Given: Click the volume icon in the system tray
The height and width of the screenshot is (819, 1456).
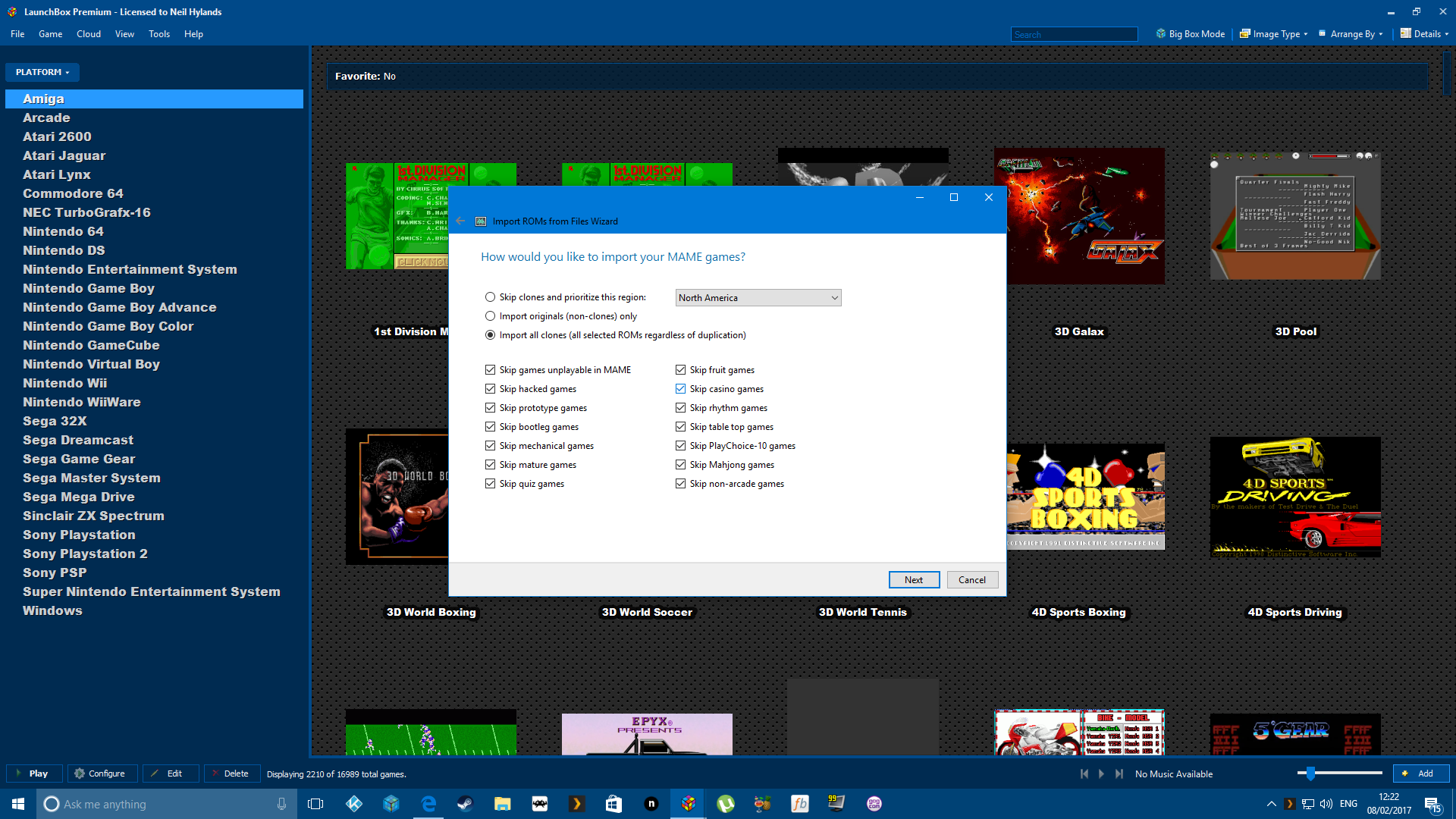Looking at the screenshot, I should [1326, 804].
